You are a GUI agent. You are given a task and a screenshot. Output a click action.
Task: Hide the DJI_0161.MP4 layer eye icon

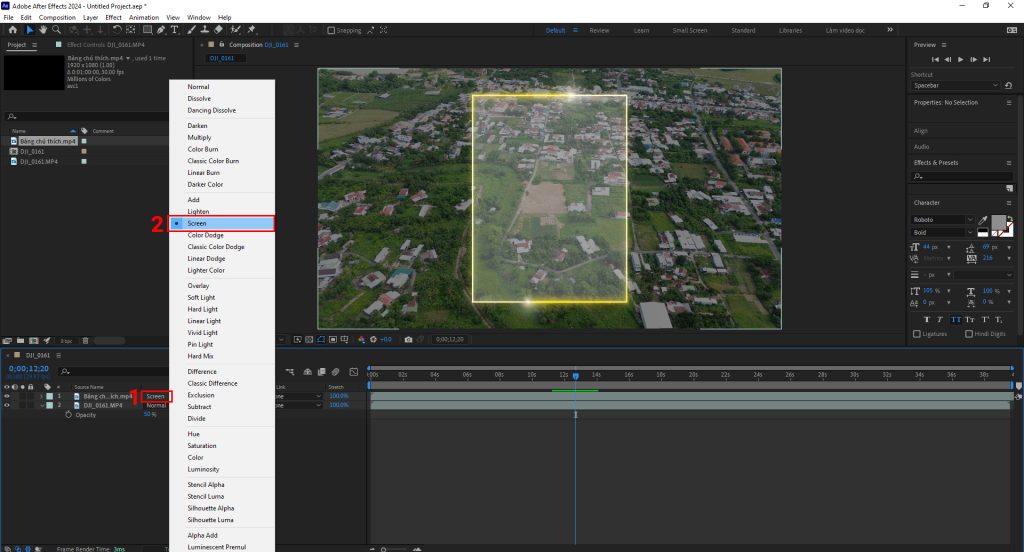click(x=7, y=405)
